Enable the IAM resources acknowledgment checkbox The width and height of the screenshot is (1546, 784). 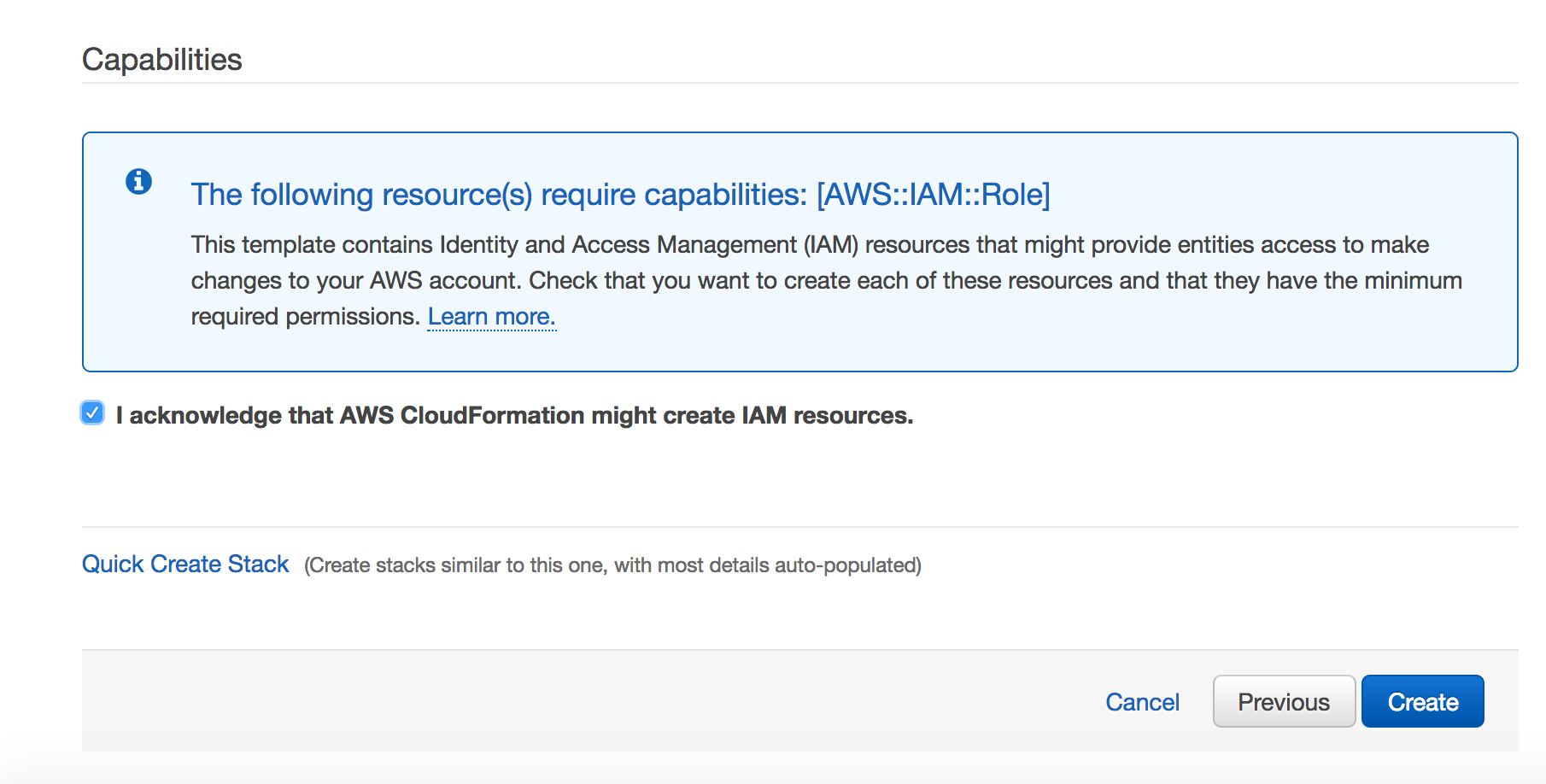click(x=91, y=413)
